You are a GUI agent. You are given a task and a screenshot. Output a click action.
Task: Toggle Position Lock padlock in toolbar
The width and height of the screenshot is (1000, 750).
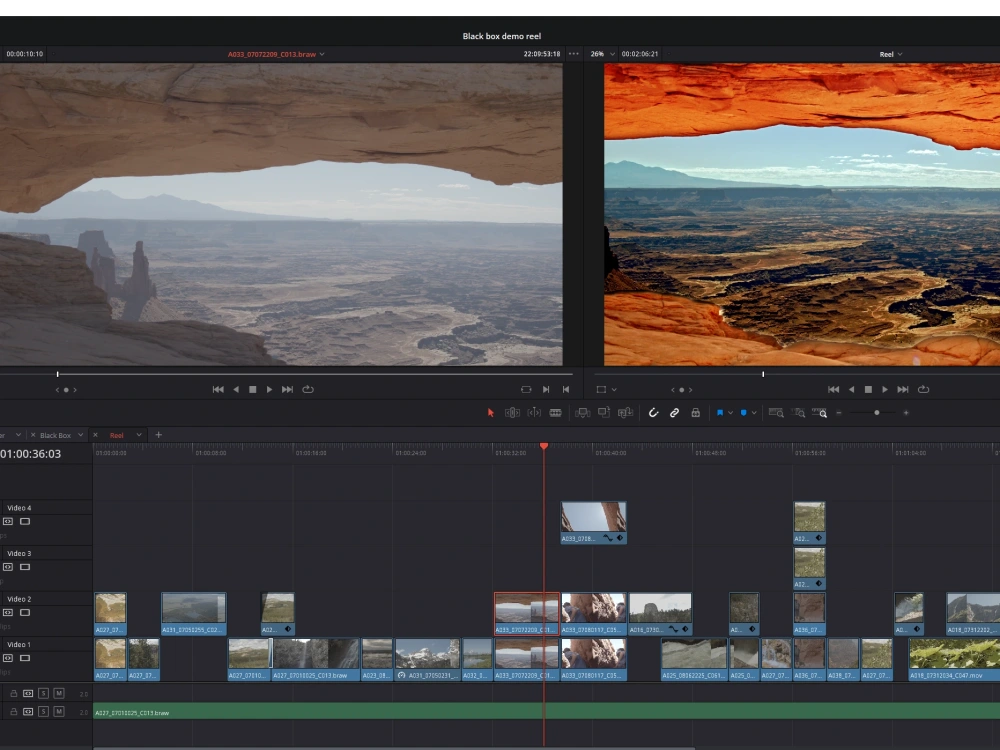(x=696, y=413)
